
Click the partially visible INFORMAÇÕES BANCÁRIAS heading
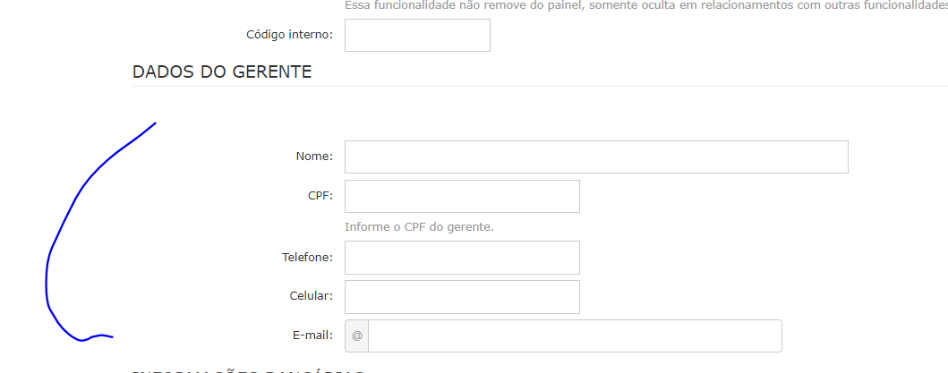tap(248, 371)
